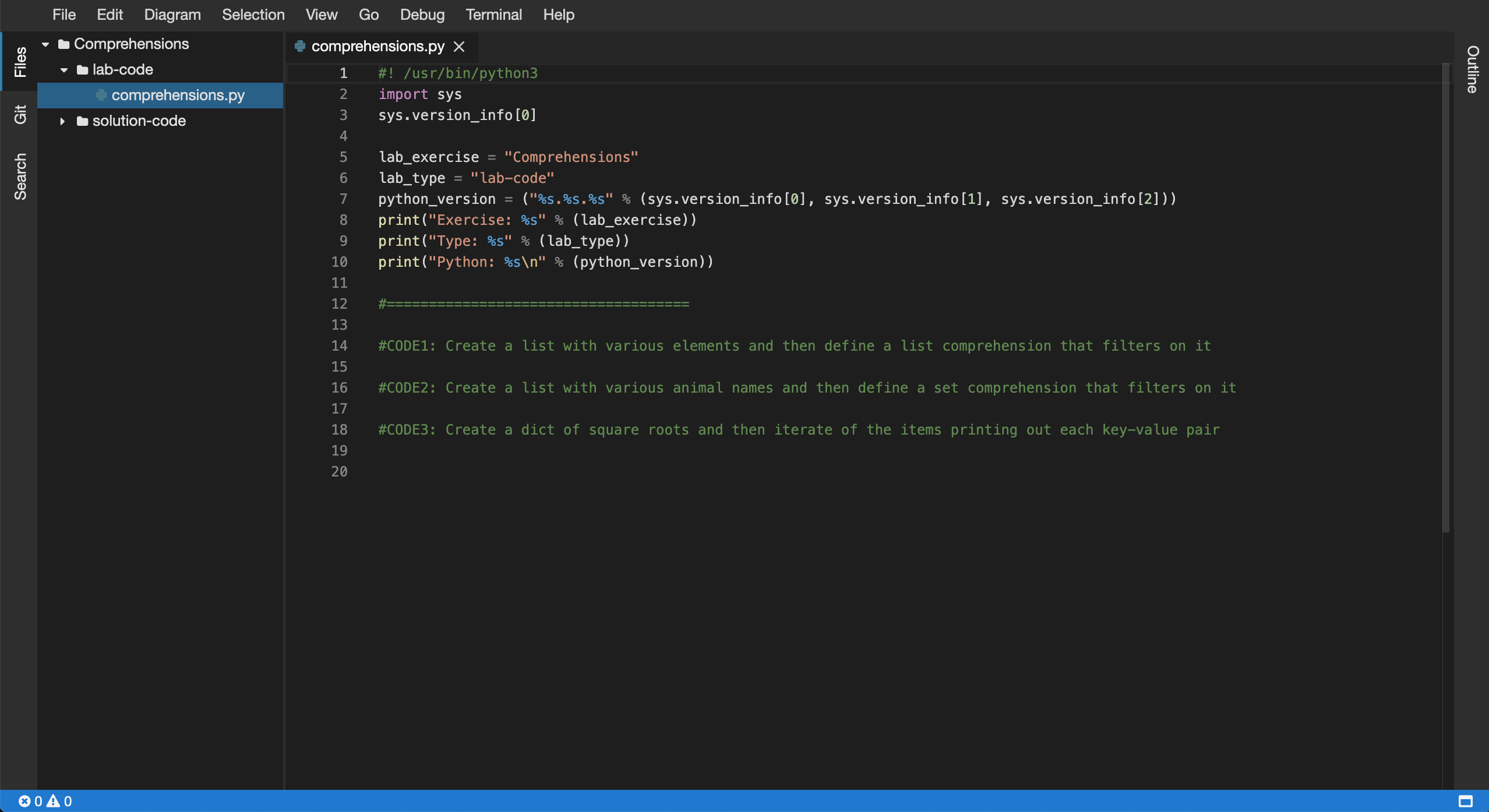1489x812 pixels.
Task: Toggle the Git side panel
Action: [x=20, y=114]
